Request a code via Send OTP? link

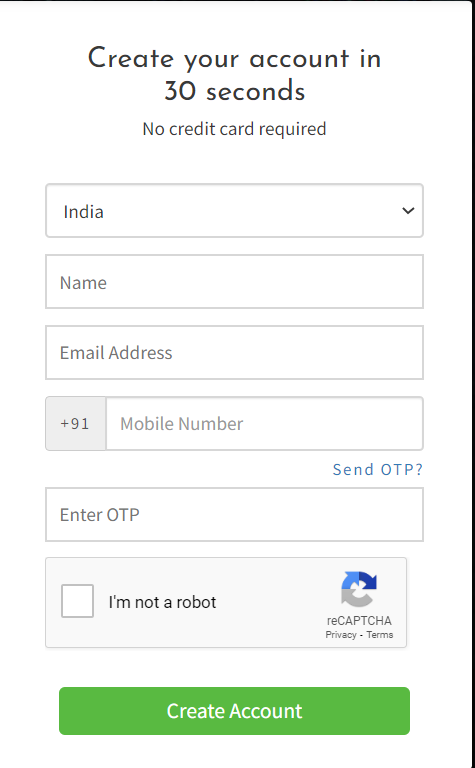pyautogui.click(x=378, y=469)
